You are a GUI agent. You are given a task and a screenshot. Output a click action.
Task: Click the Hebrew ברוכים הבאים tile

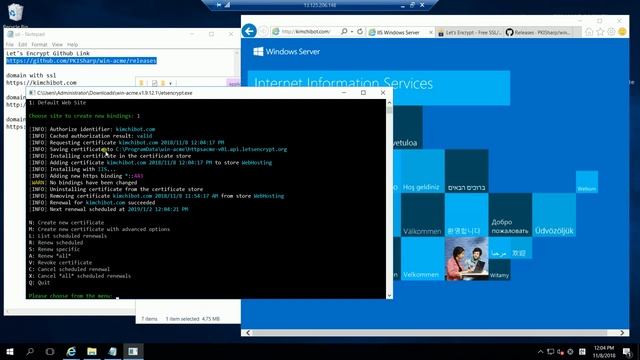(x=466, y=171)
